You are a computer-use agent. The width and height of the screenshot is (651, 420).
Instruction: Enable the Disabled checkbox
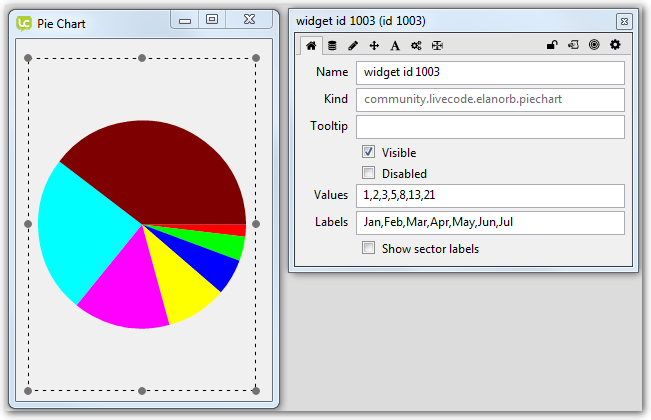[368, 173]
